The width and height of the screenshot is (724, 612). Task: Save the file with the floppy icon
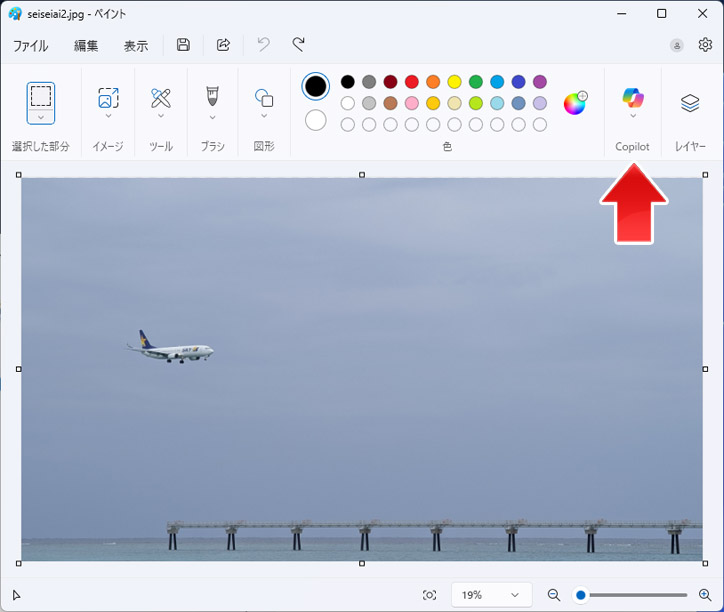pyautogui.click(x=183, y=45)
